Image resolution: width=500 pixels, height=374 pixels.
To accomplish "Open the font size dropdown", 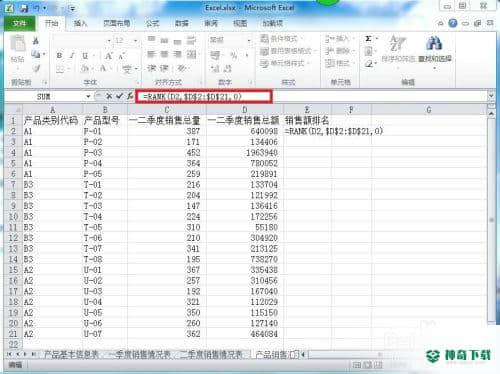I will pos(136,41).
